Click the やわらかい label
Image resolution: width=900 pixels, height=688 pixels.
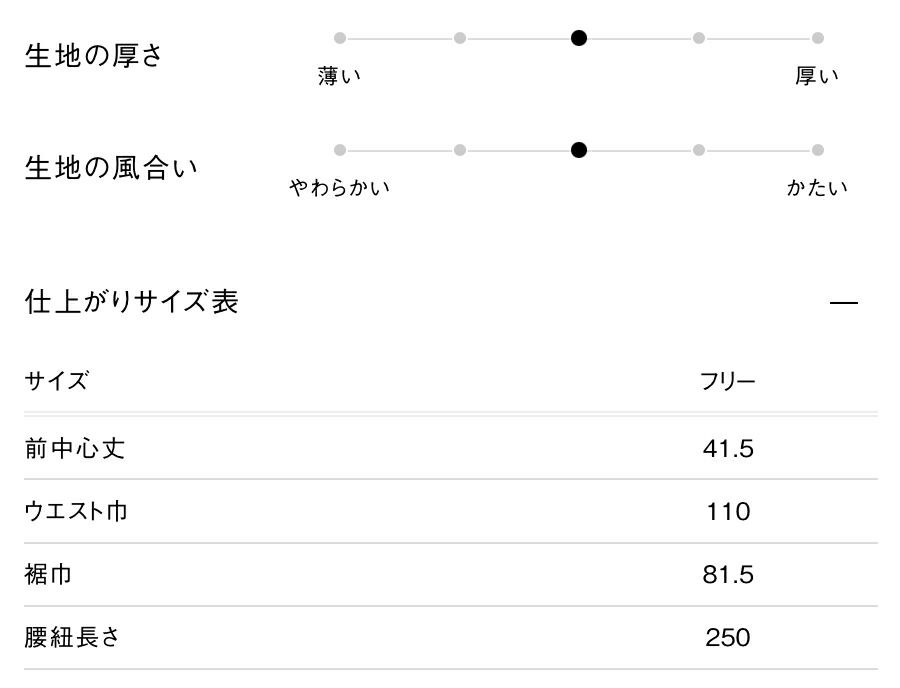coord(339,188)
